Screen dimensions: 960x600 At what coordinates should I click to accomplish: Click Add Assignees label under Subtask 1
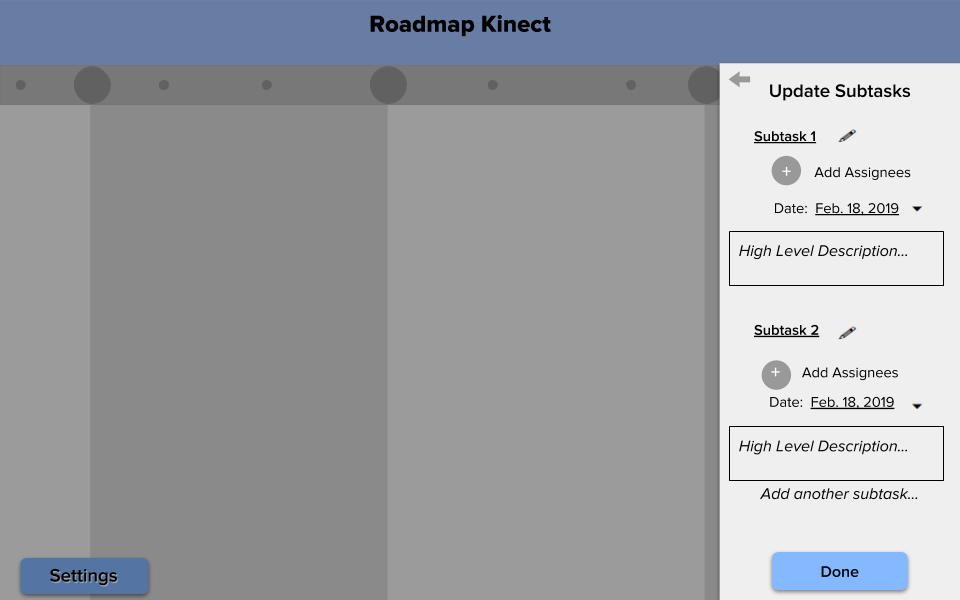tap(862, 173)
